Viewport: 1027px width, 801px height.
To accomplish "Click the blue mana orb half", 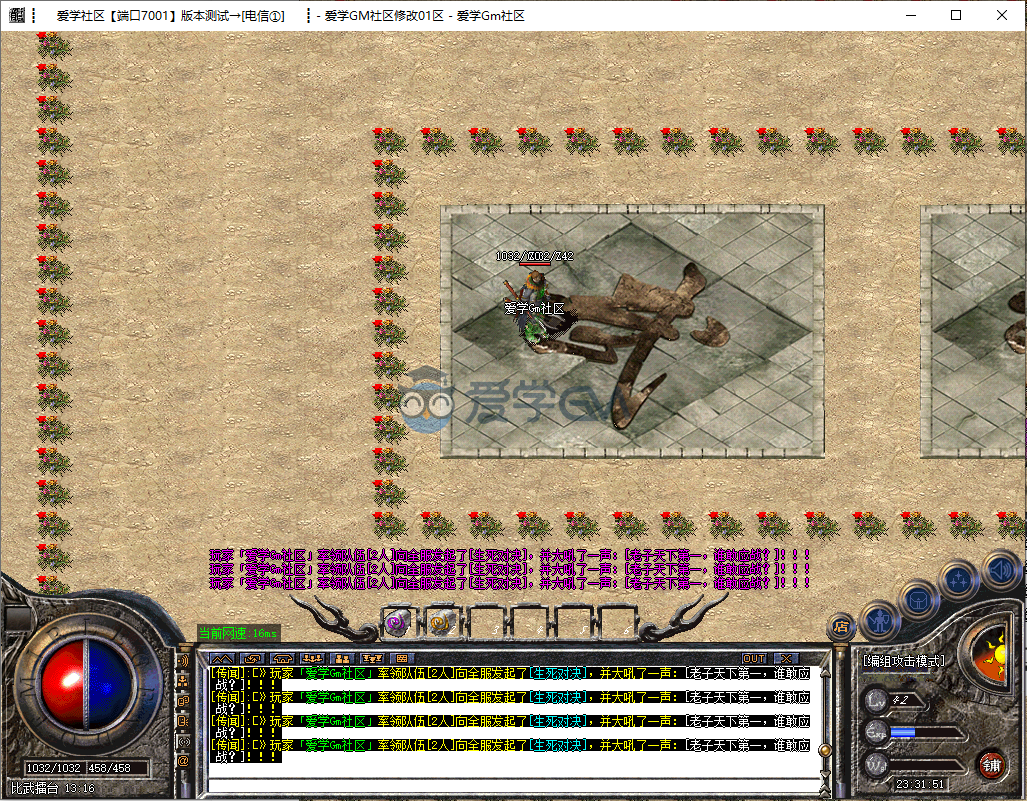I will (108, 684).
